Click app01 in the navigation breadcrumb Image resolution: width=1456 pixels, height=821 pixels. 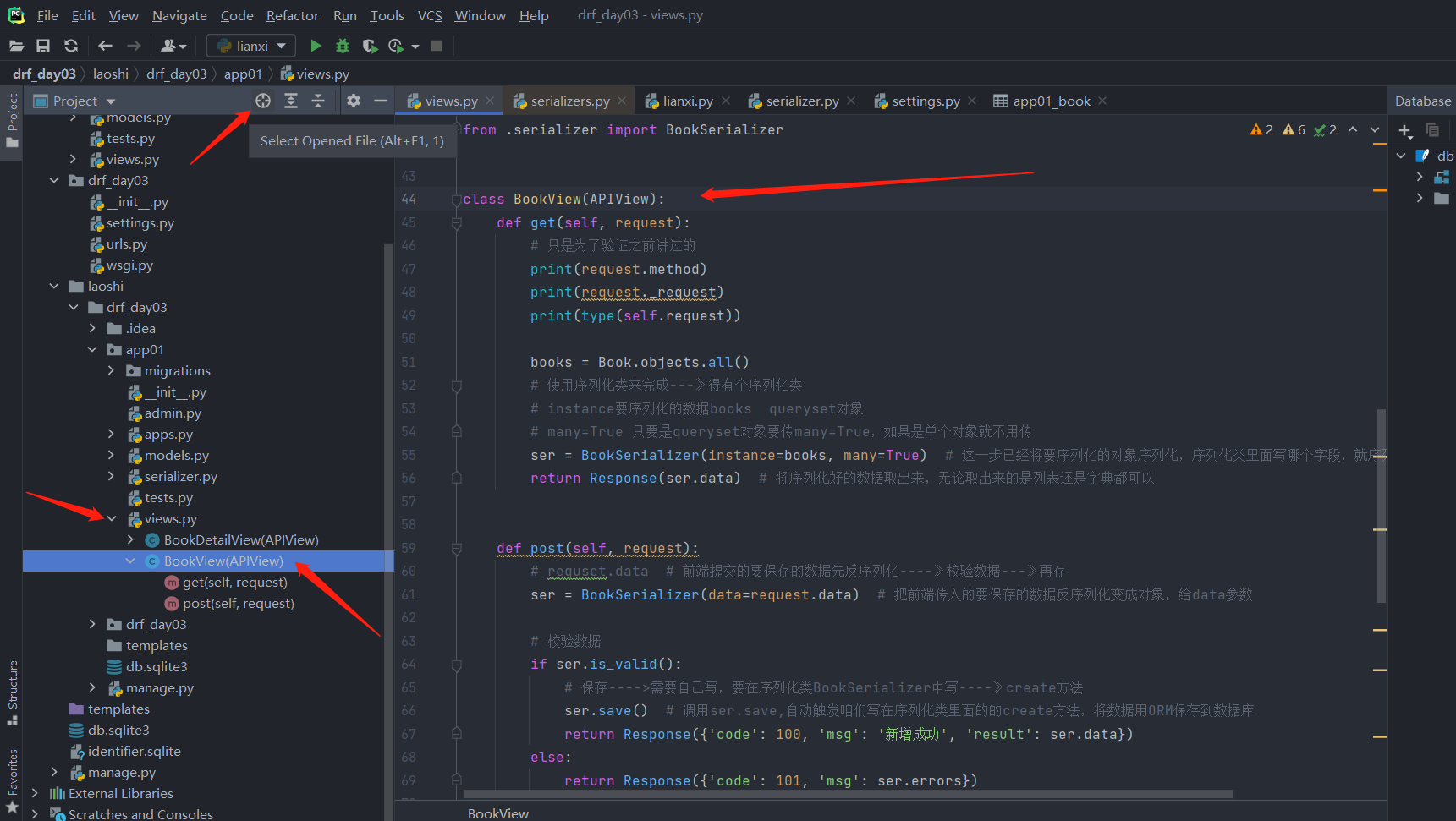click(x=243, y=74)
